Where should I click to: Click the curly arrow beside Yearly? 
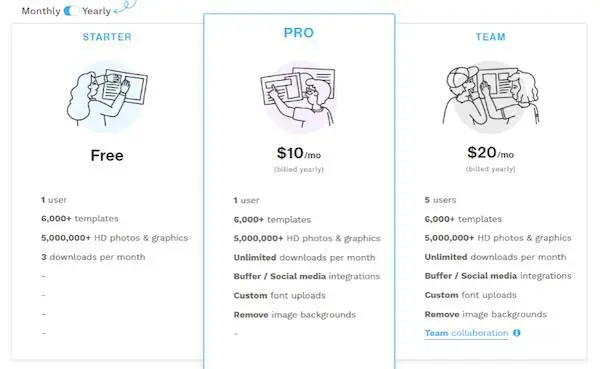(125, 8)
